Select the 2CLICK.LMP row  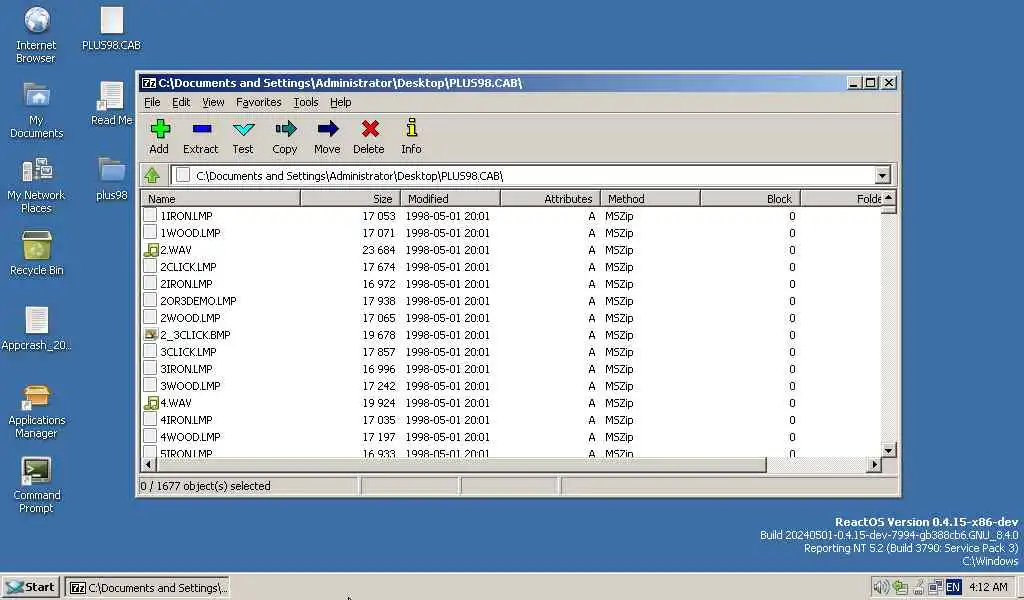[x=511, y=267]
